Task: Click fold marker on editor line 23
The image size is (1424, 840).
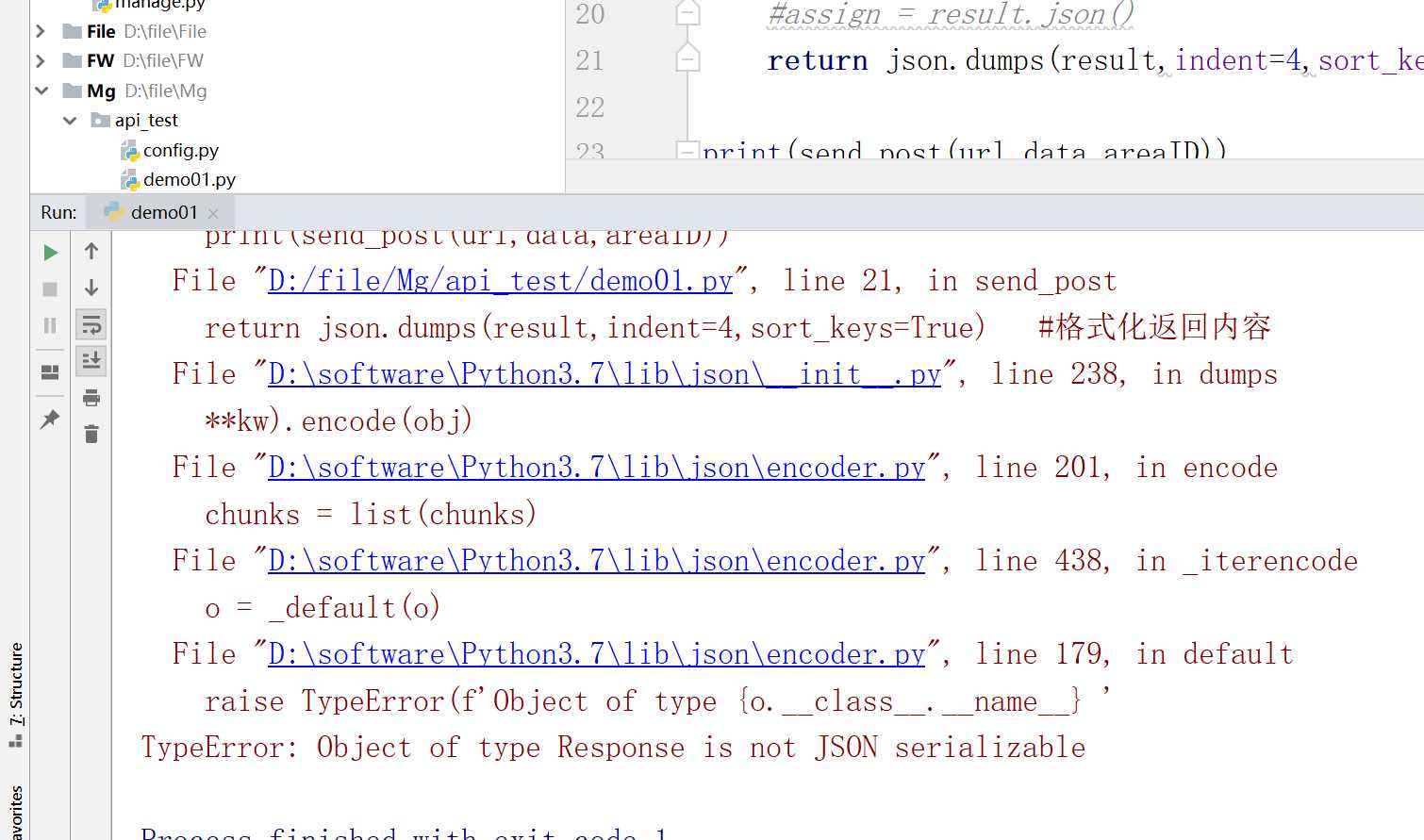Action: 687,150
